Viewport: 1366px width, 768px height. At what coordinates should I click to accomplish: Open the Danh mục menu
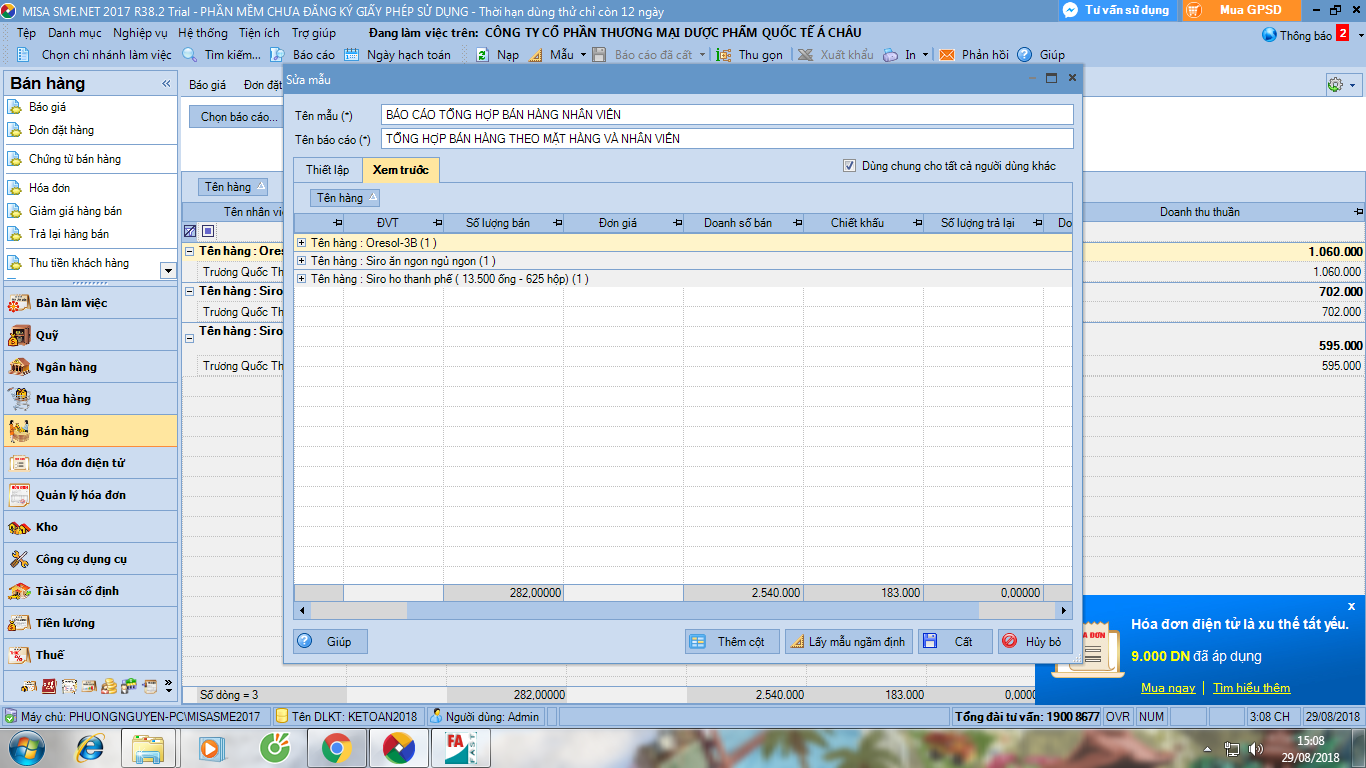pyautogui.click(x=75, y=33)
